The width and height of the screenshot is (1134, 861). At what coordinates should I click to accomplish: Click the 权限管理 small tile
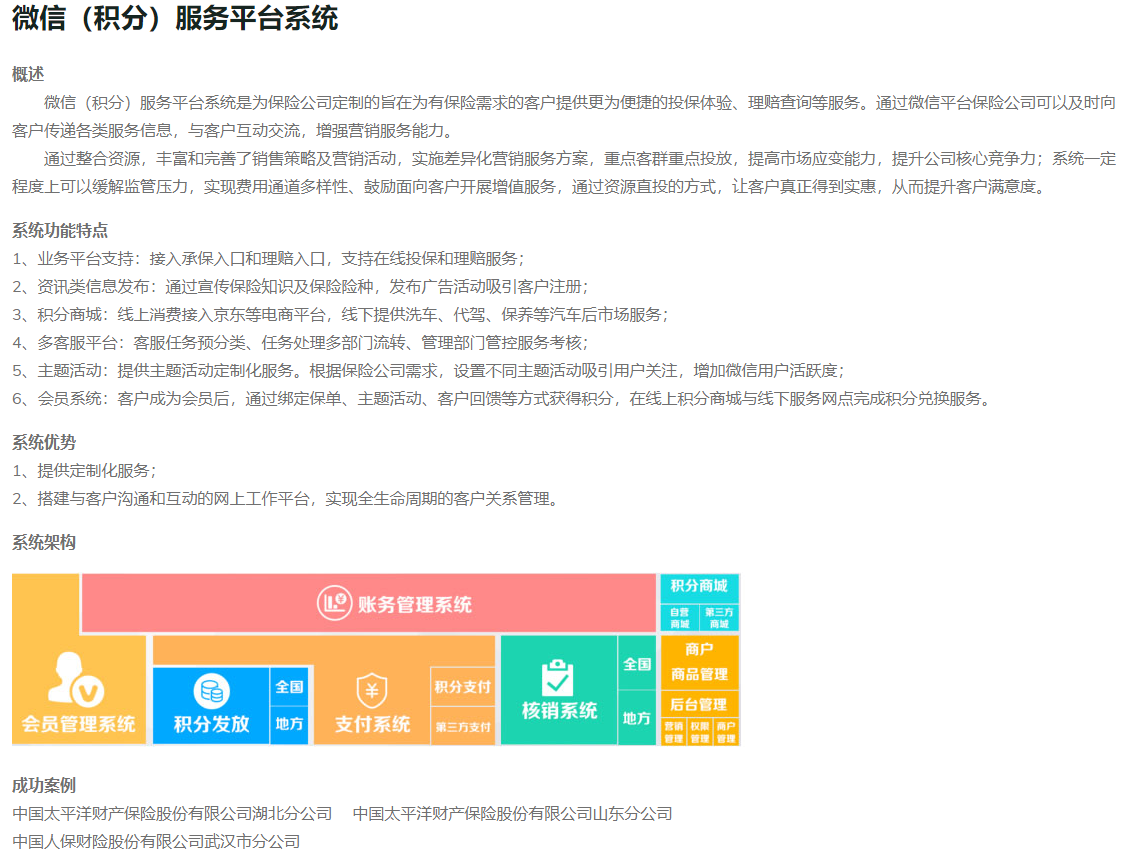point(699,733)
